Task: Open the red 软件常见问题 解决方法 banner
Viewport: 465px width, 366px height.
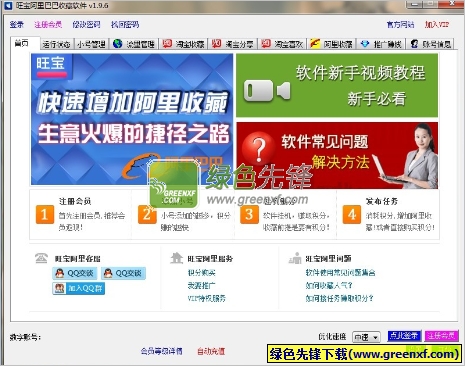Action: (337, 155)
